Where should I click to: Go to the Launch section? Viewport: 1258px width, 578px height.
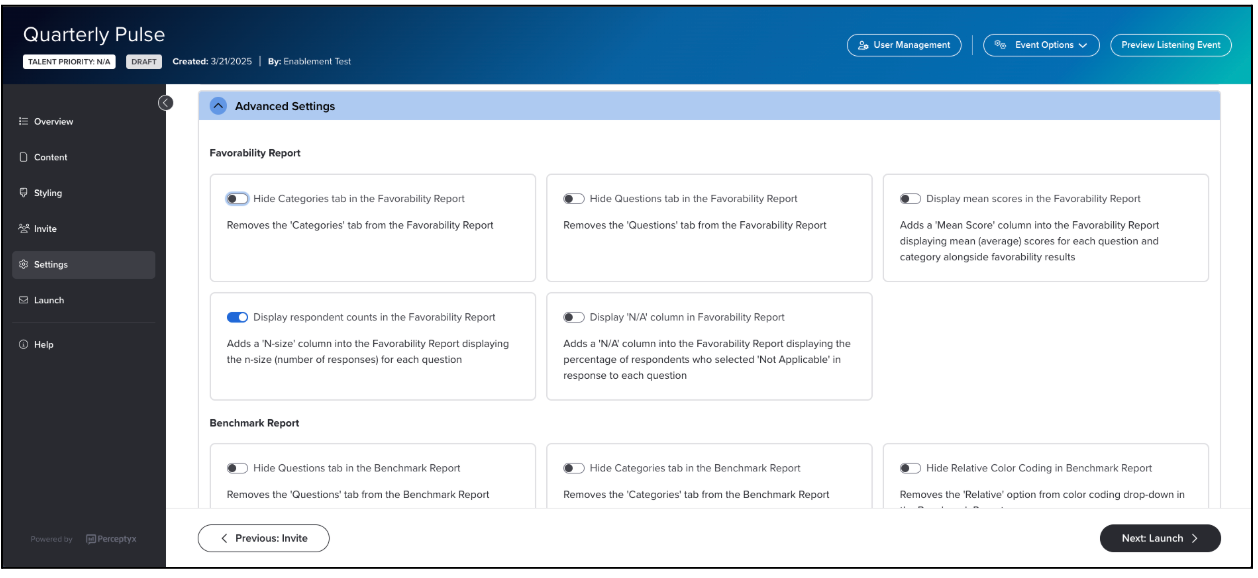pos(84,300)
